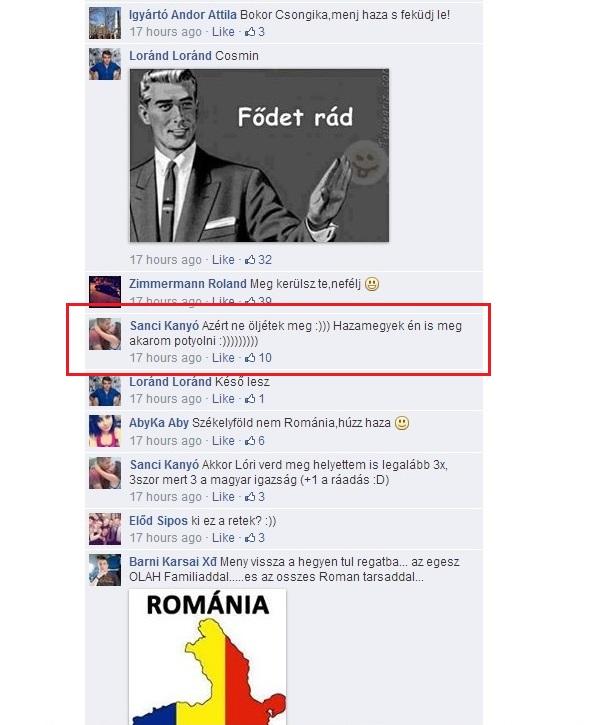
Task: Like Igyártó Andor Attila's comment
Action: click(x=223, y=32)
